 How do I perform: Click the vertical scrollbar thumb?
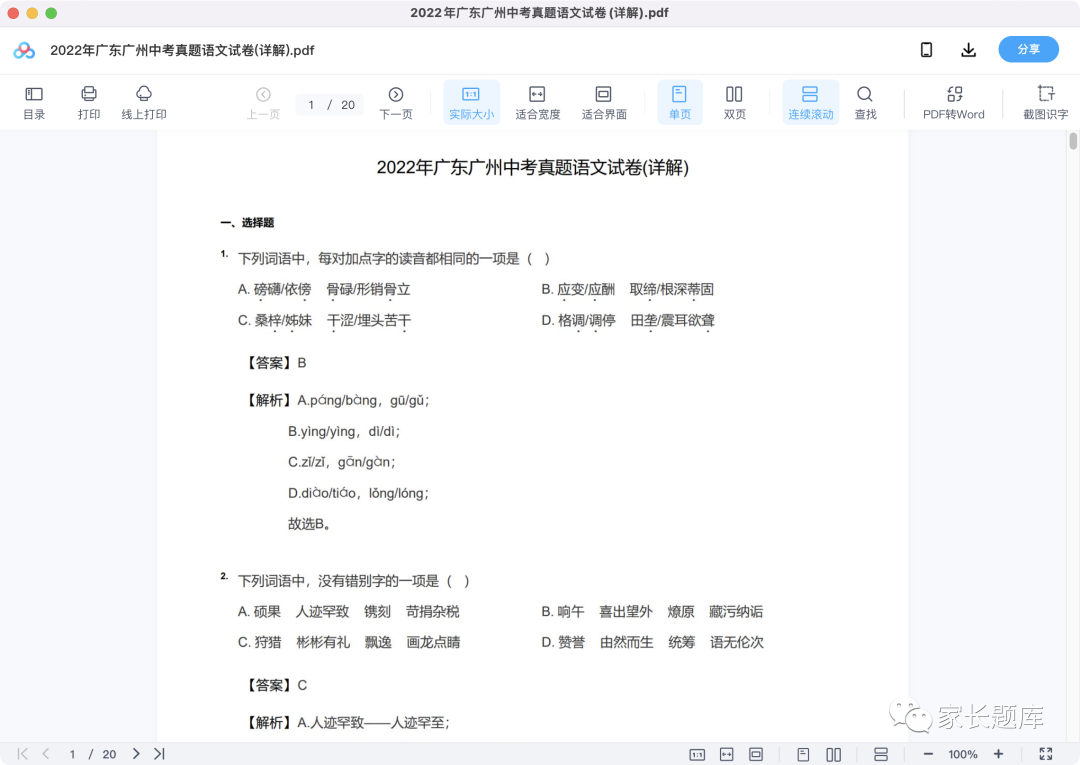(1073, 140)
